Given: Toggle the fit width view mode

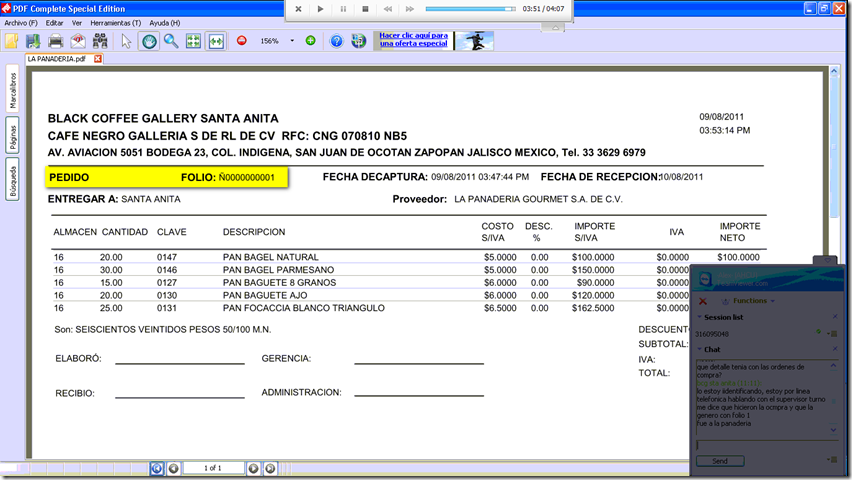Looking at the screenshot, I should pyautogui.click(x=216, y=41).
